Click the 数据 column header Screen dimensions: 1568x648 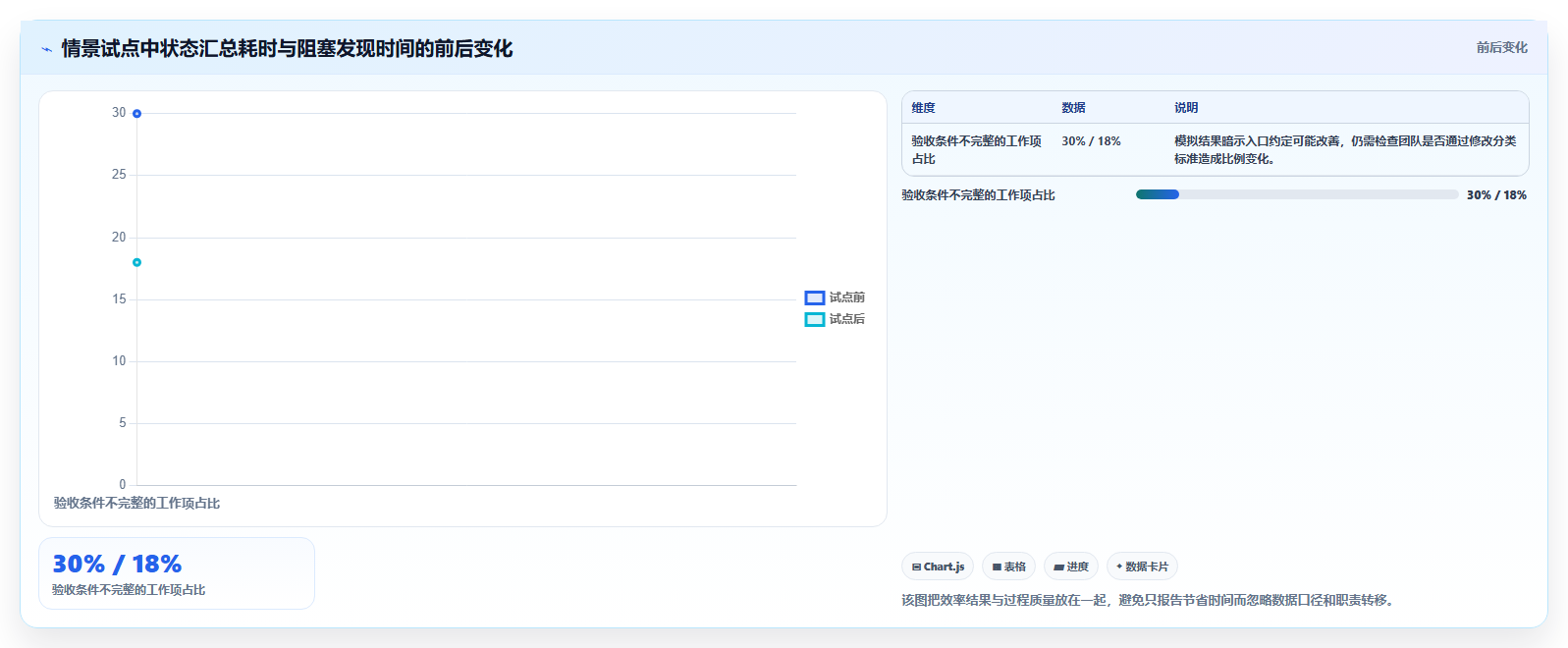1073,108
